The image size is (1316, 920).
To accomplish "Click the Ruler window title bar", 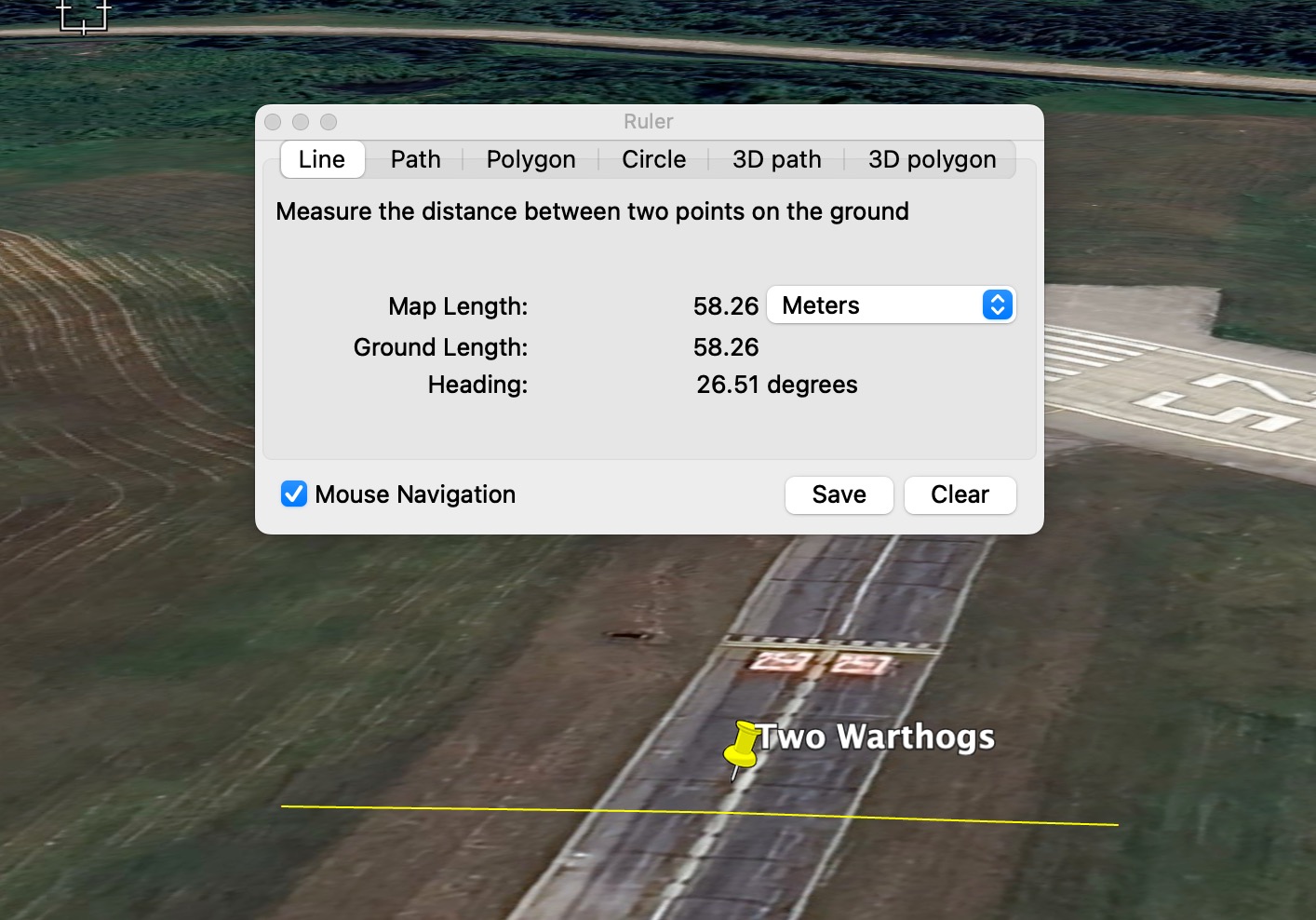I will (x=649, y=122).
